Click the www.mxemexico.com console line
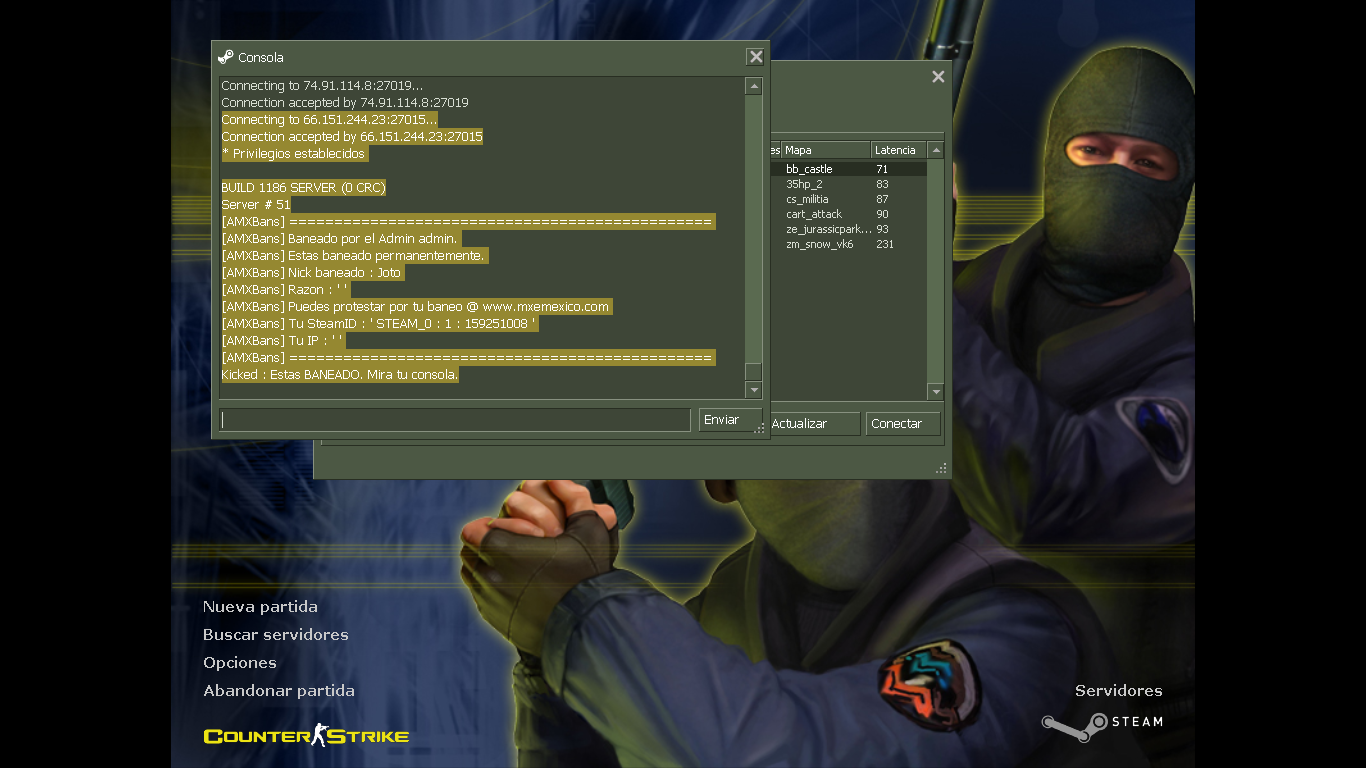 (x=416, y=307)
